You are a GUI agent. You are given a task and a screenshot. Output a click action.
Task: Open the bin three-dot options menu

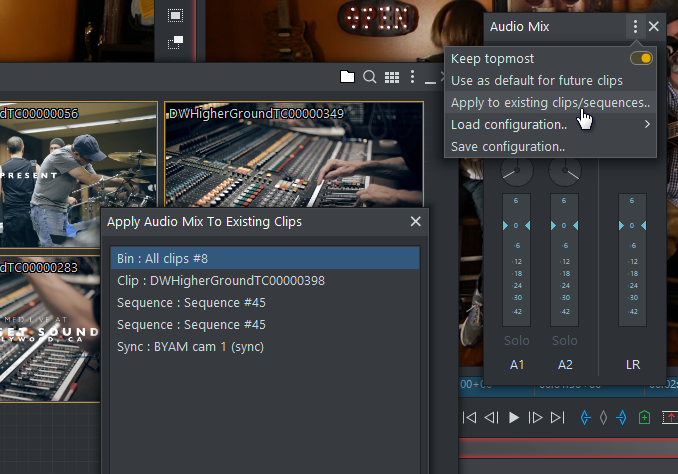[x=413, y=77]
